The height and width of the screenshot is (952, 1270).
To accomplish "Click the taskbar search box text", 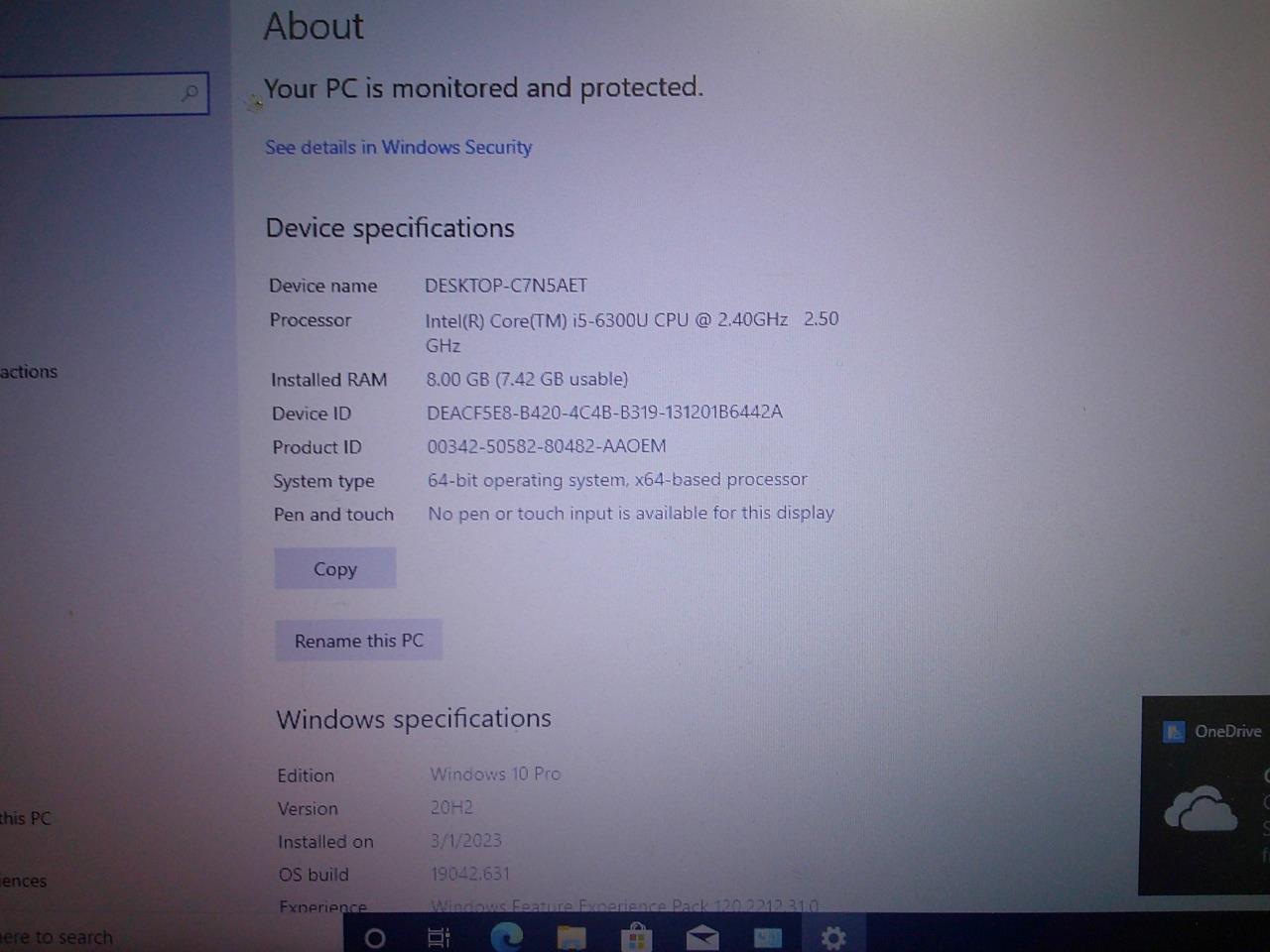I will [x=57, y=937].
